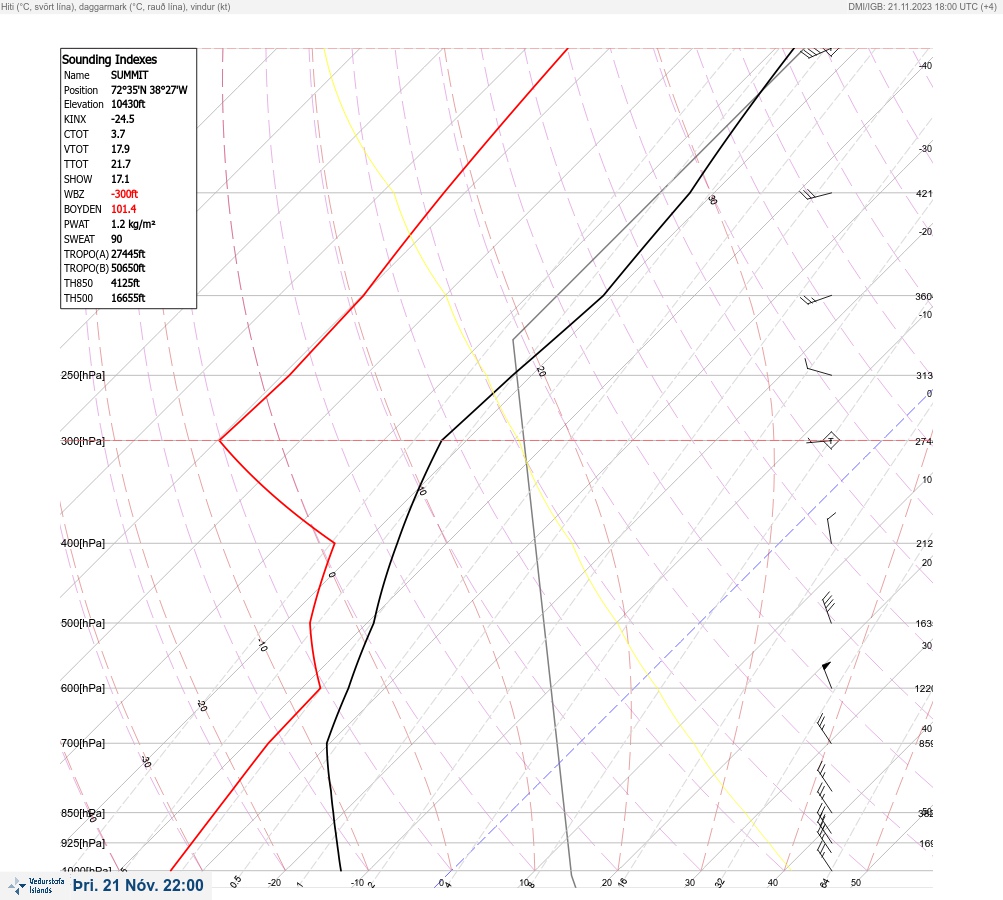Click the TH500 value 16655ft
Screen dimensions: 1003x900
(x=128, y=298)
